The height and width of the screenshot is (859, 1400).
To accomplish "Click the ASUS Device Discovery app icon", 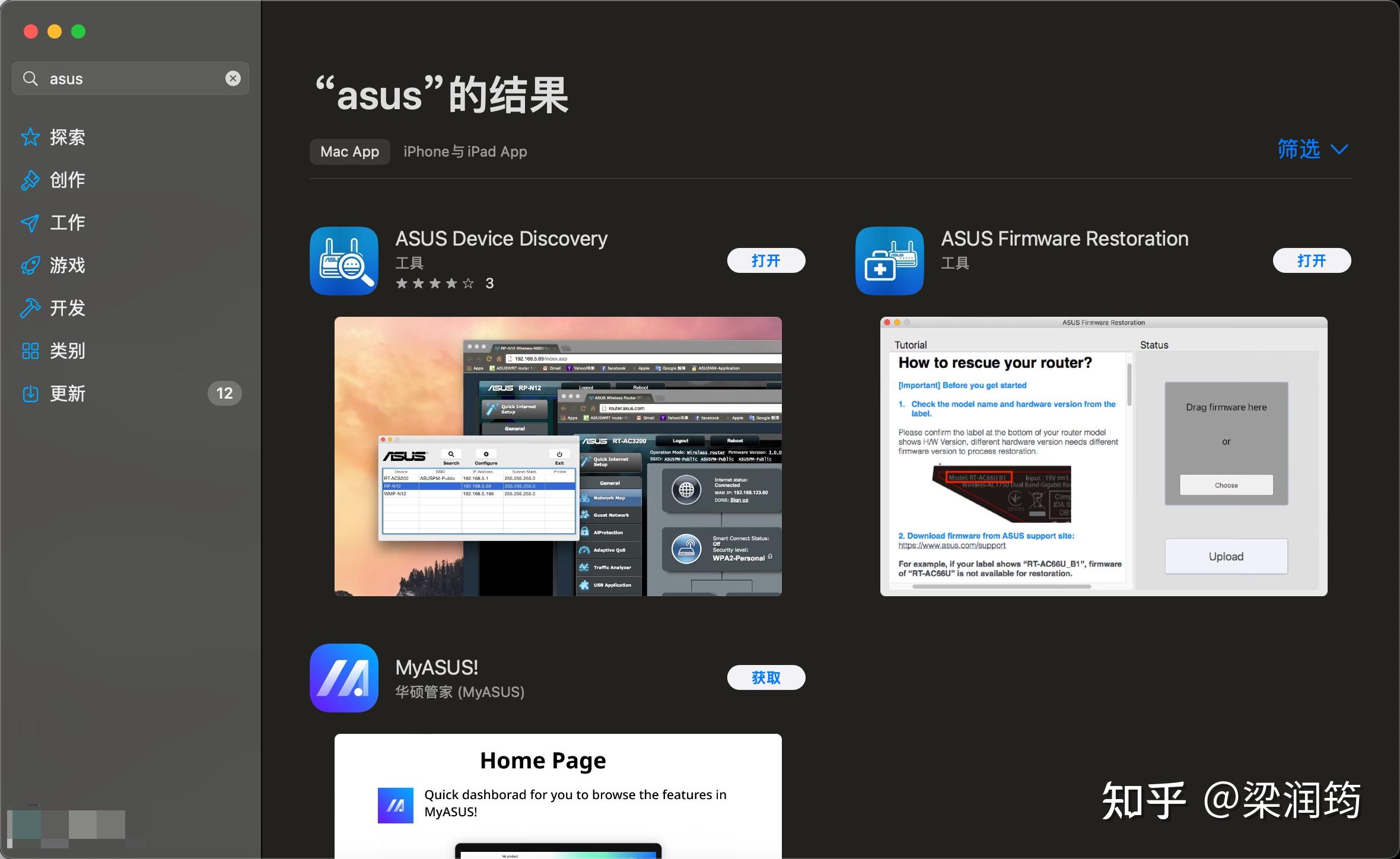I will [x=343, y=260].
